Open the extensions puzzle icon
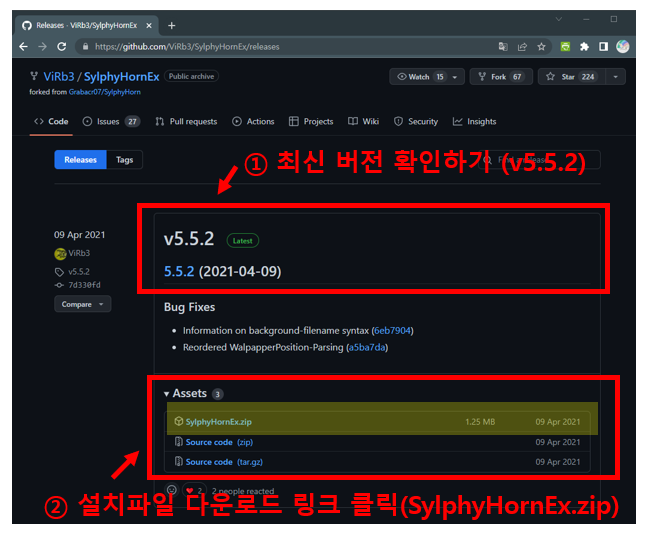This screenshot has height=535, width=649. click(x=584, y=47)
